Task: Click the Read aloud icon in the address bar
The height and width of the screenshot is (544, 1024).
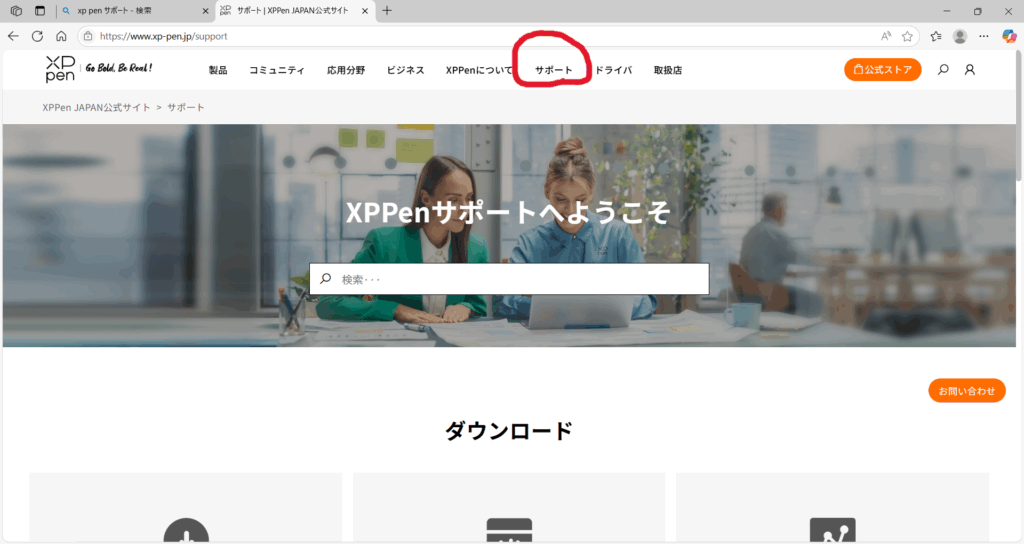Action: (886, 36)
